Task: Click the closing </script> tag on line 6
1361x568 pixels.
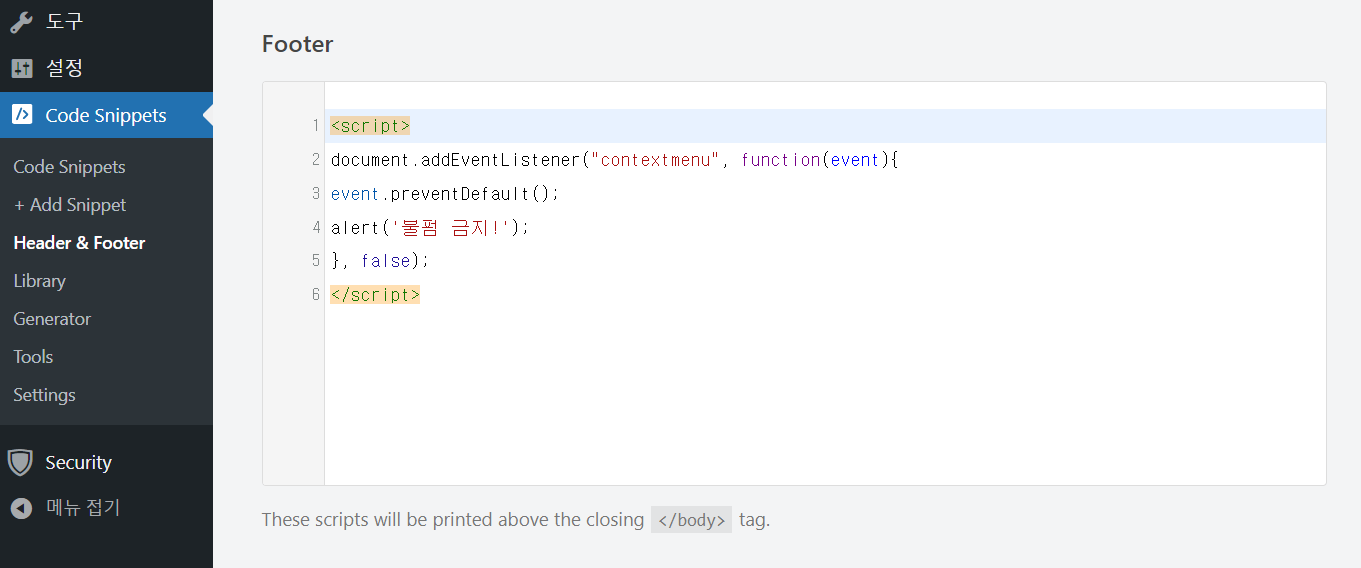Action: 375,295
